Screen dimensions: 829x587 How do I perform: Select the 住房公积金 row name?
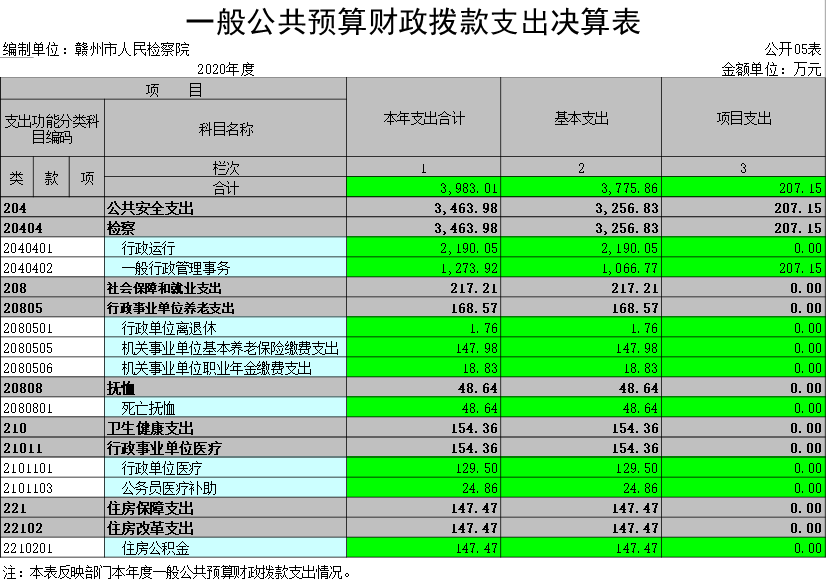coord(155,548)
